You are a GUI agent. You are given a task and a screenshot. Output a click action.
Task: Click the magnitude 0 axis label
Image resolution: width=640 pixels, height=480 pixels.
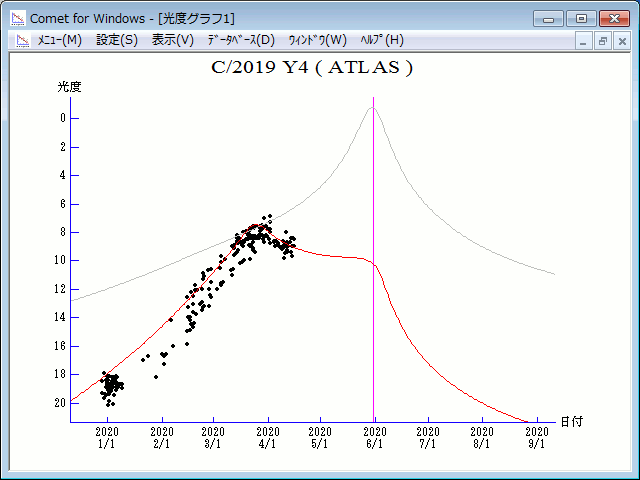click(63, 118)
